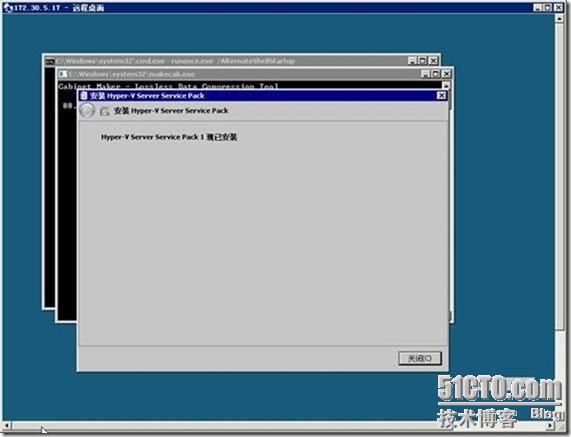Click the installer package icon beside the wizard title
Viewport: 571px width, 437px height.
pos(105,111)
